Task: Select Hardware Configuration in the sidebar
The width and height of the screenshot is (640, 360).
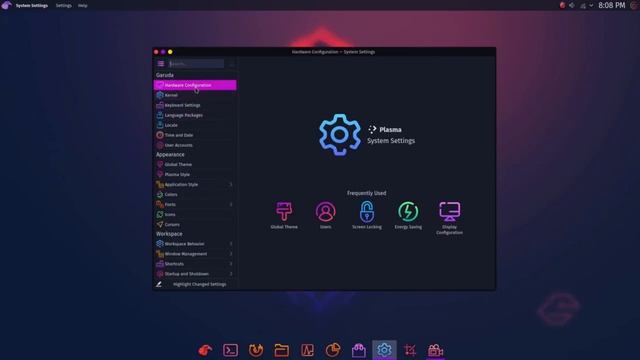Action: (195, 85)
